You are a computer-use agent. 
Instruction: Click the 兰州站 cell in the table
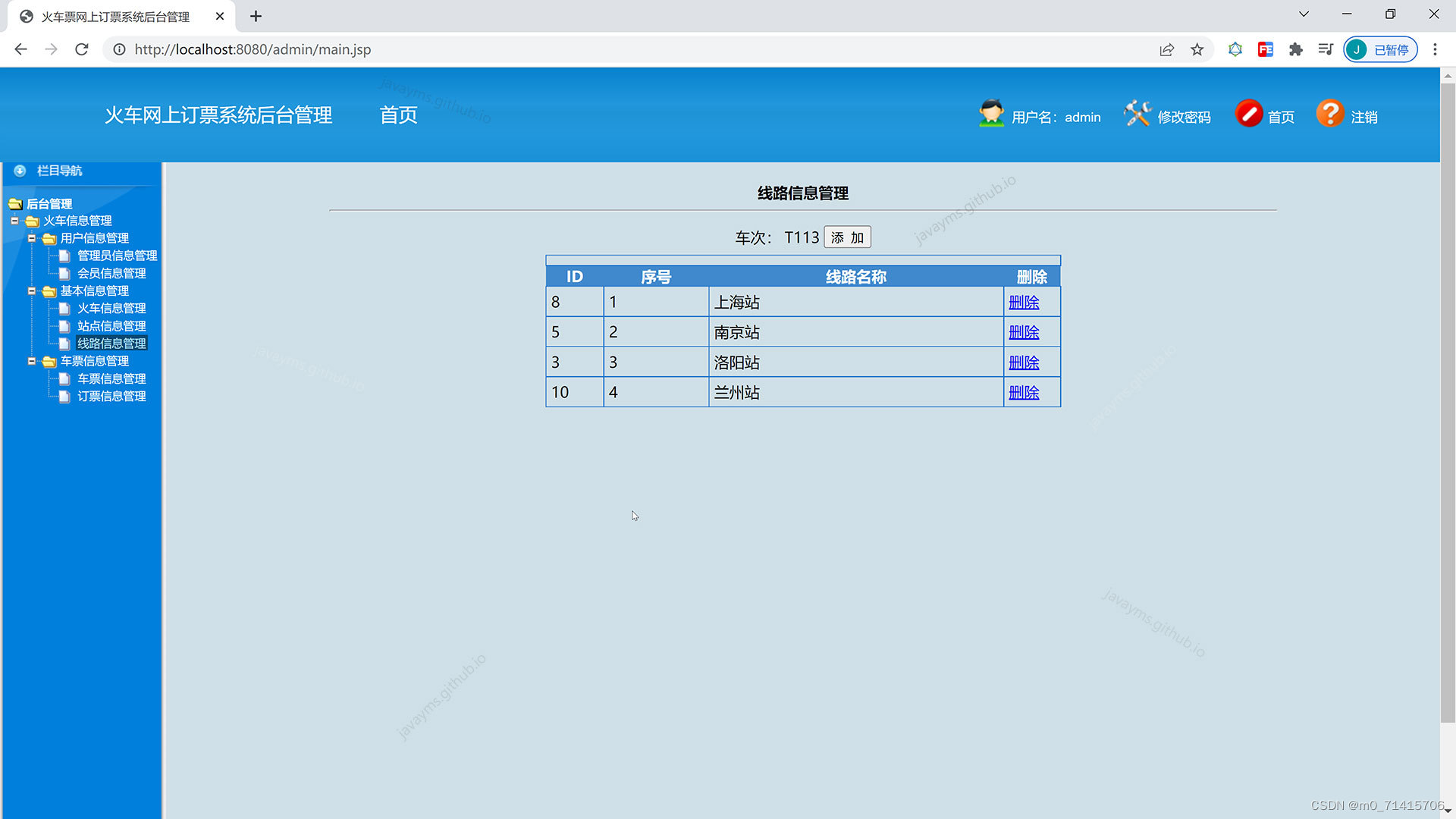(856, 392)
